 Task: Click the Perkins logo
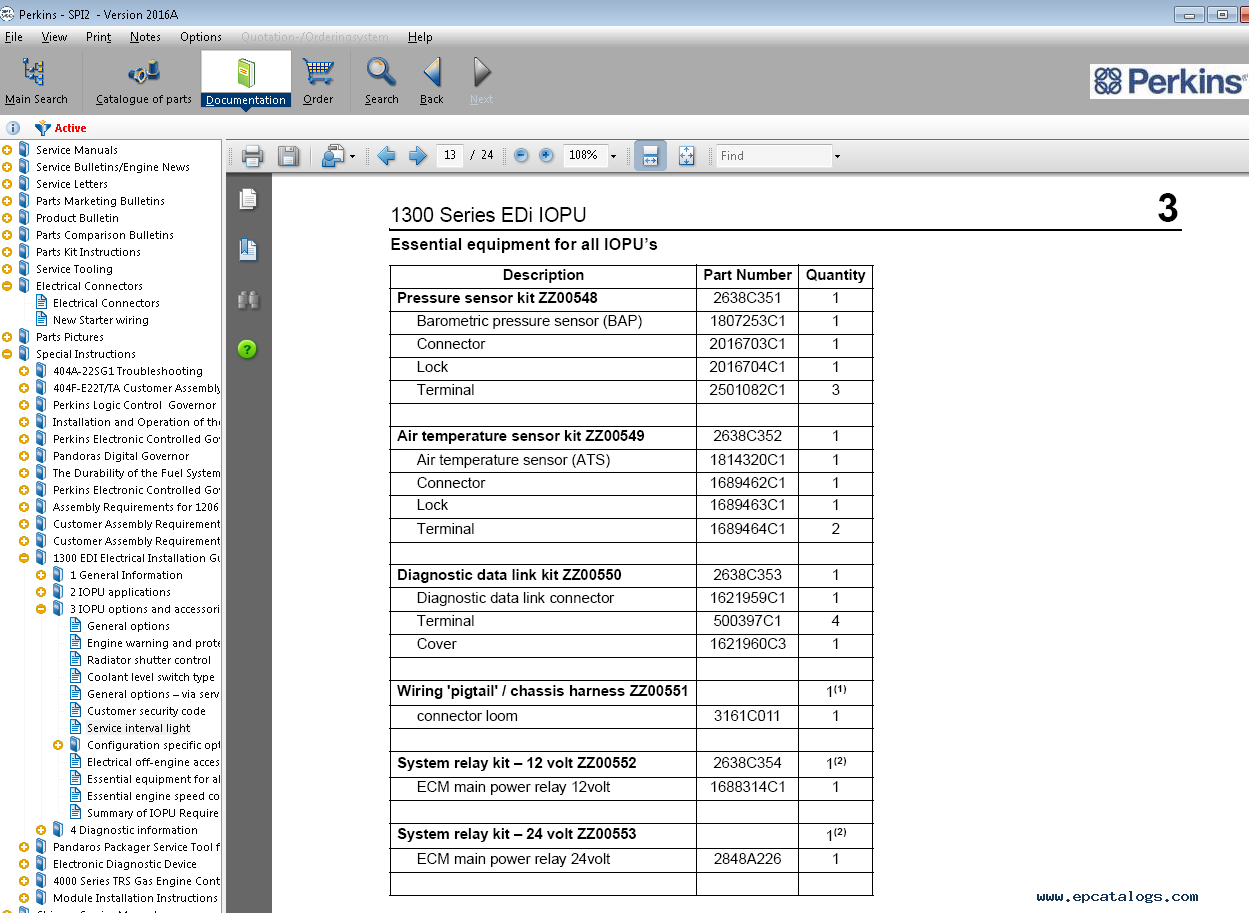coord(1169,81)
